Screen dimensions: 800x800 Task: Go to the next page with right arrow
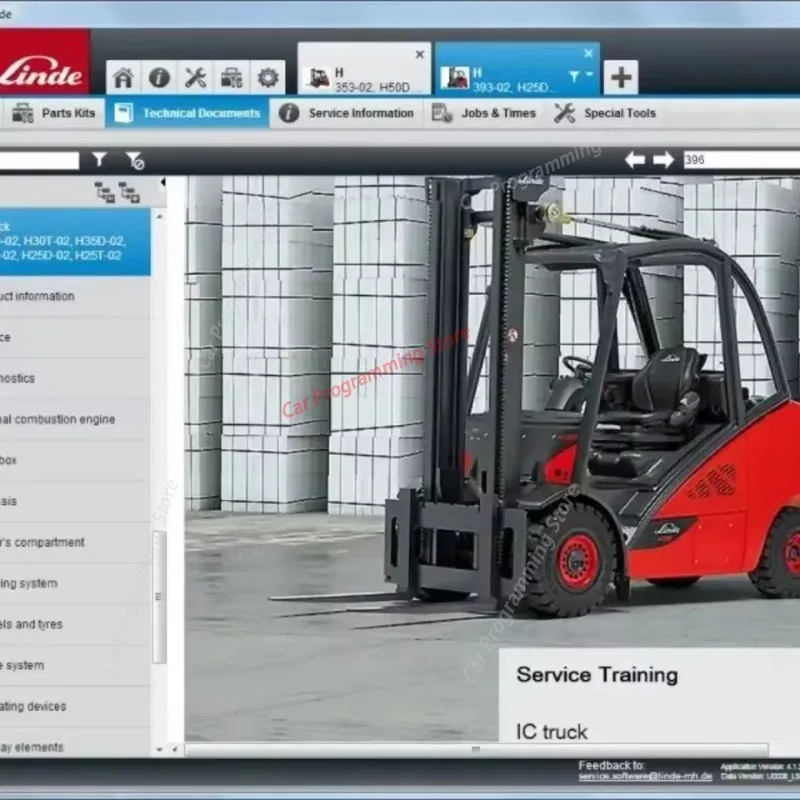(663, 160)
